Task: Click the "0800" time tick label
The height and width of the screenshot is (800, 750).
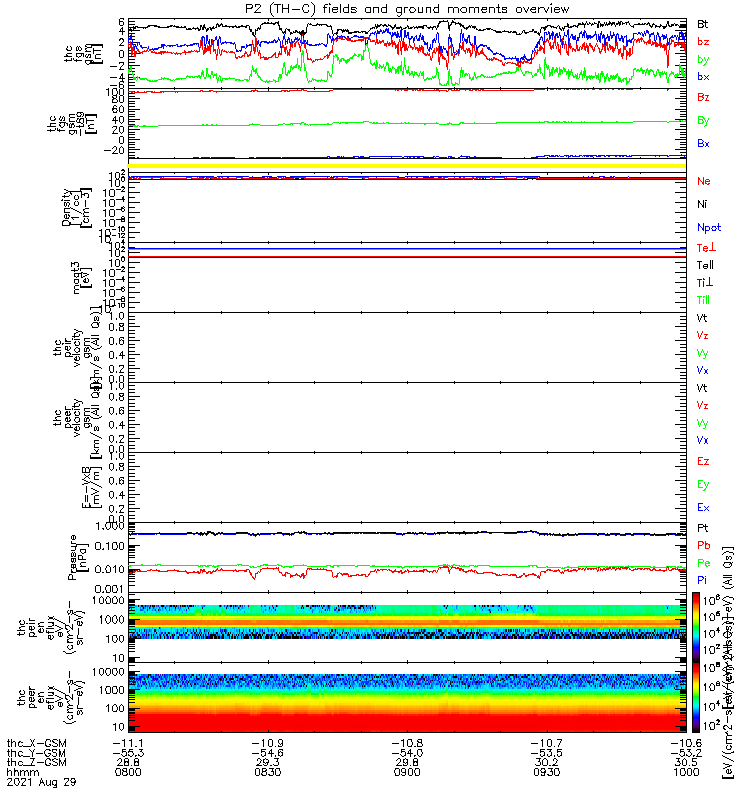Action: [x=128, y=772]
